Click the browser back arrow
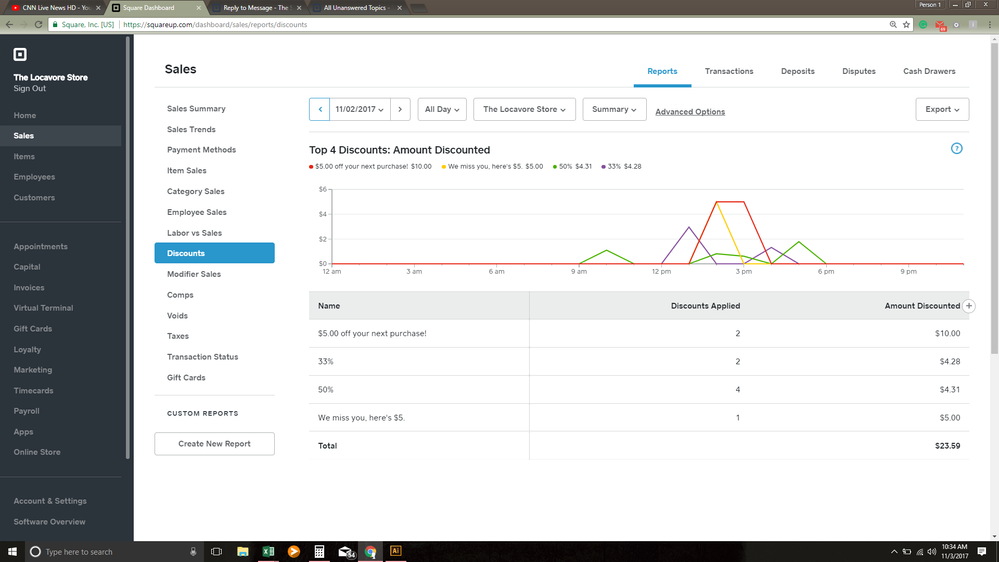This screenshot has height=562, width=999. [10, 24]
